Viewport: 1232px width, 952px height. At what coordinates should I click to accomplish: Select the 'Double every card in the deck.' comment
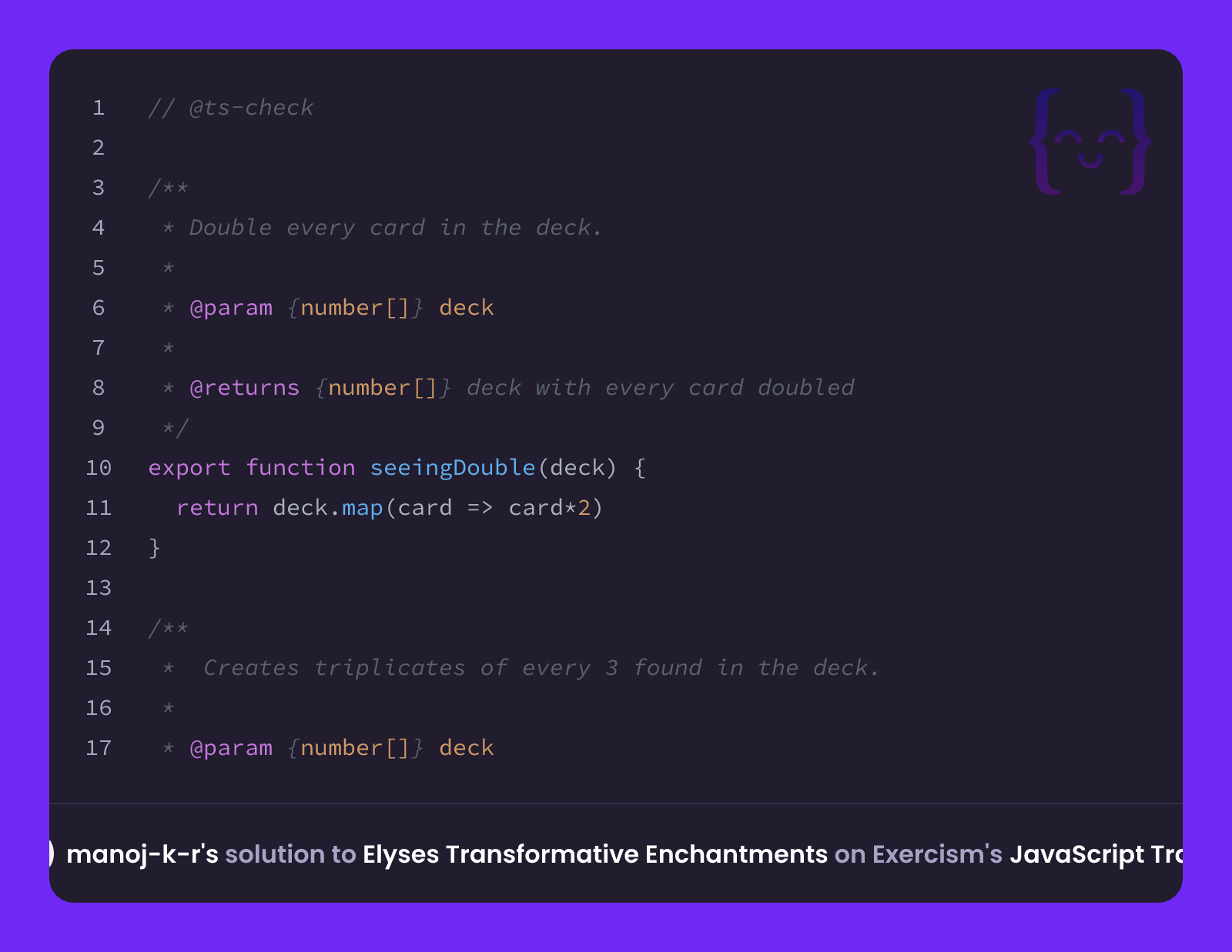(x=396, y=228)
